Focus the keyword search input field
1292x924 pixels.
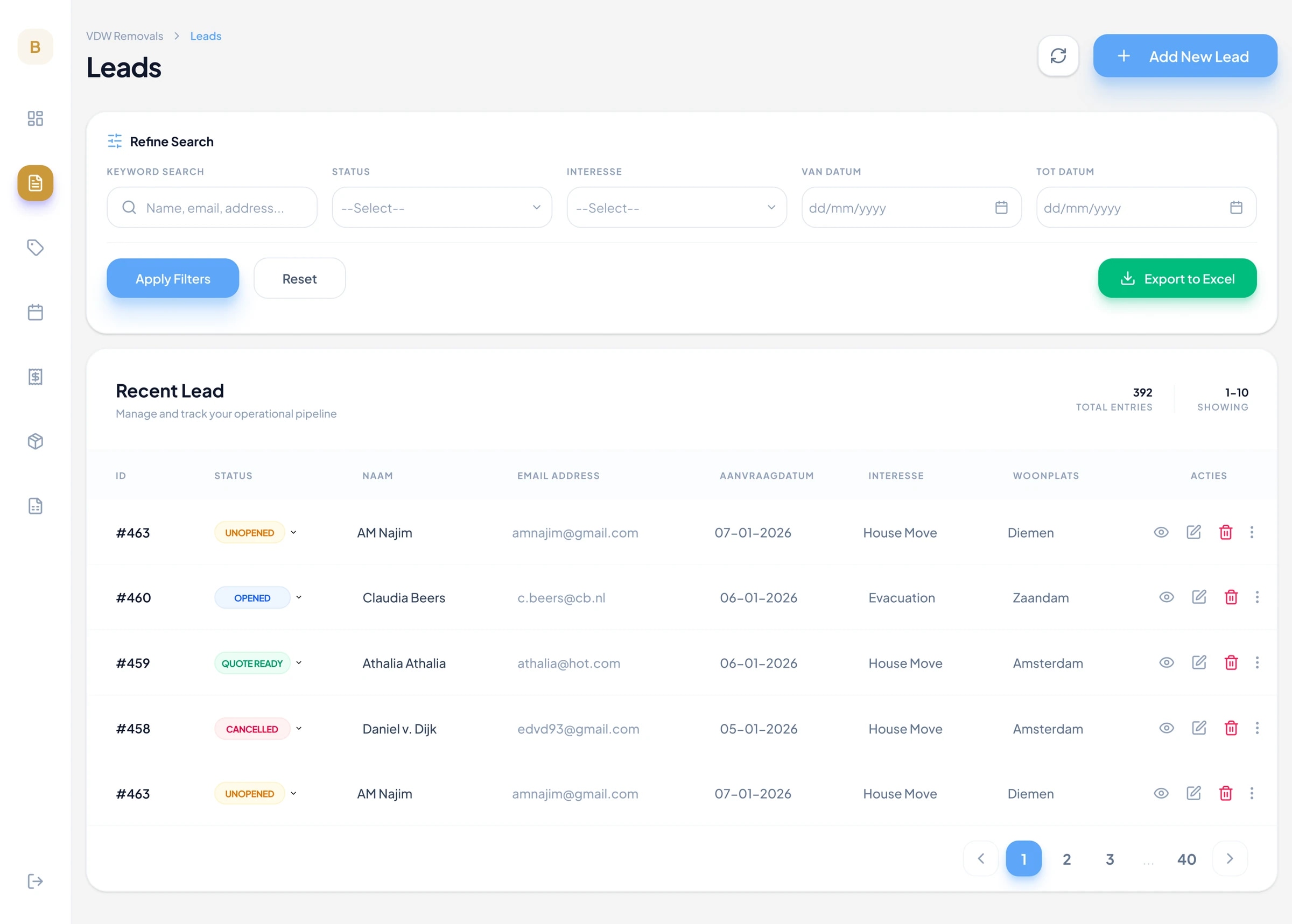[212, 208]
